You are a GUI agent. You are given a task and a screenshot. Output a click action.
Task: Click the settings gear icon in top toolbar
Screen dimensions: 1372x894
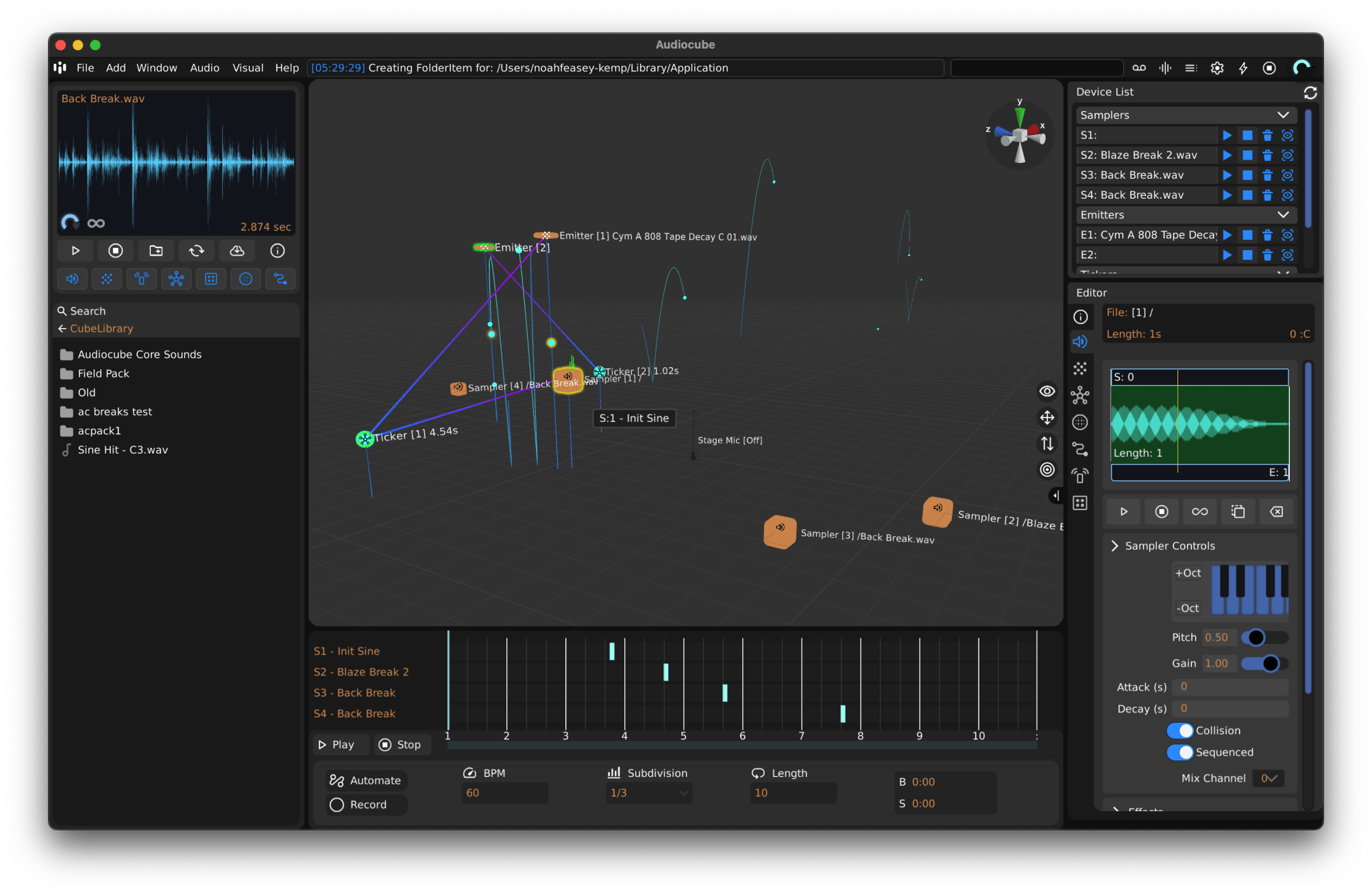(1217, 68)
